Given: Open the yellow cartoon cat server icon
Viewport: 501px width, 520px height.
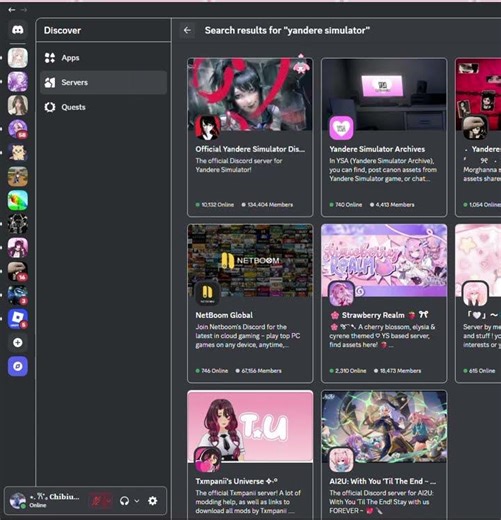Looking at the screenshot, I should pos(18,153).
